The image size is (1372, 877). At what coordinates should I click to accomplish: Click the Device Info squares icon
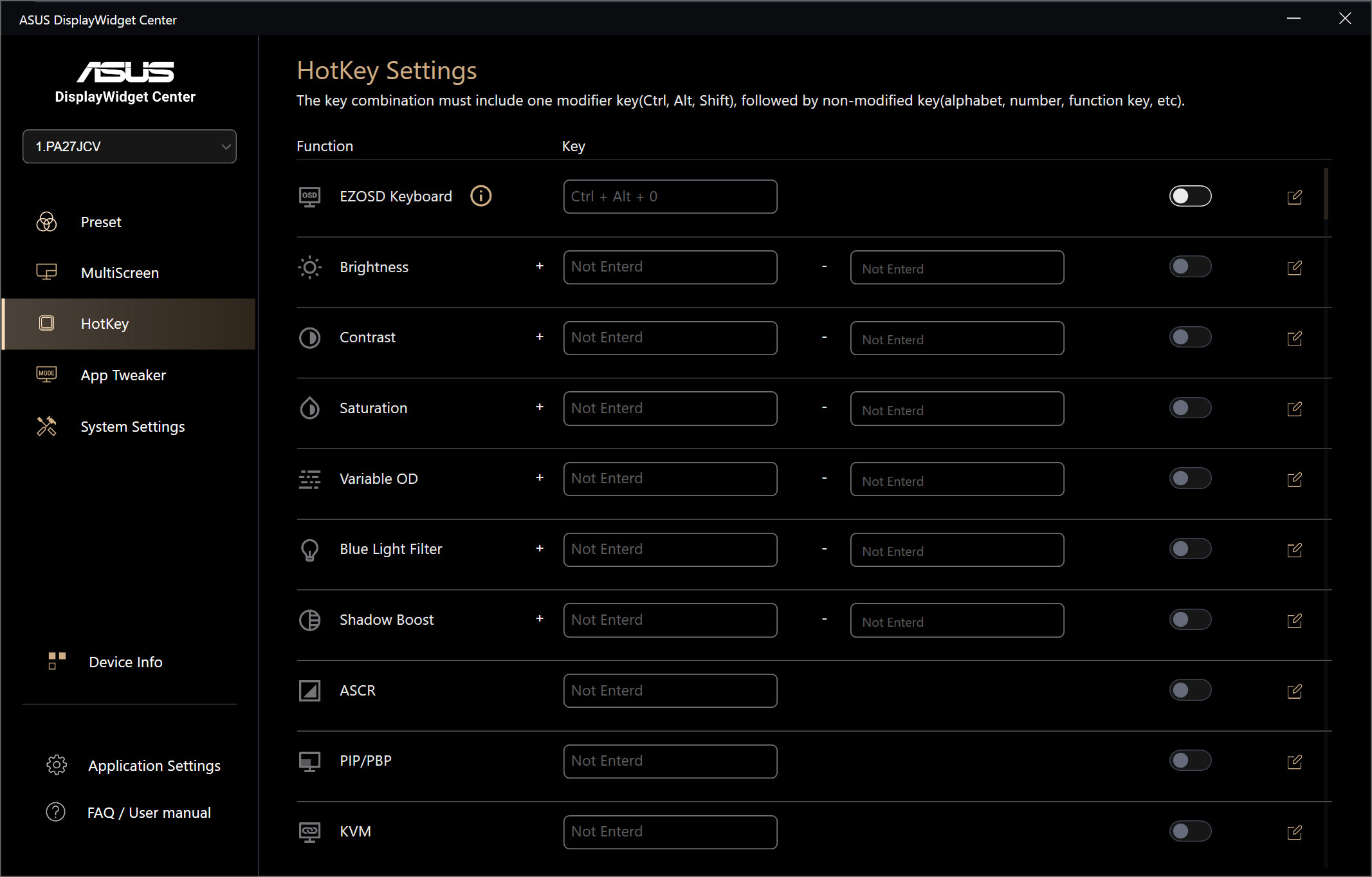point(57,661)
